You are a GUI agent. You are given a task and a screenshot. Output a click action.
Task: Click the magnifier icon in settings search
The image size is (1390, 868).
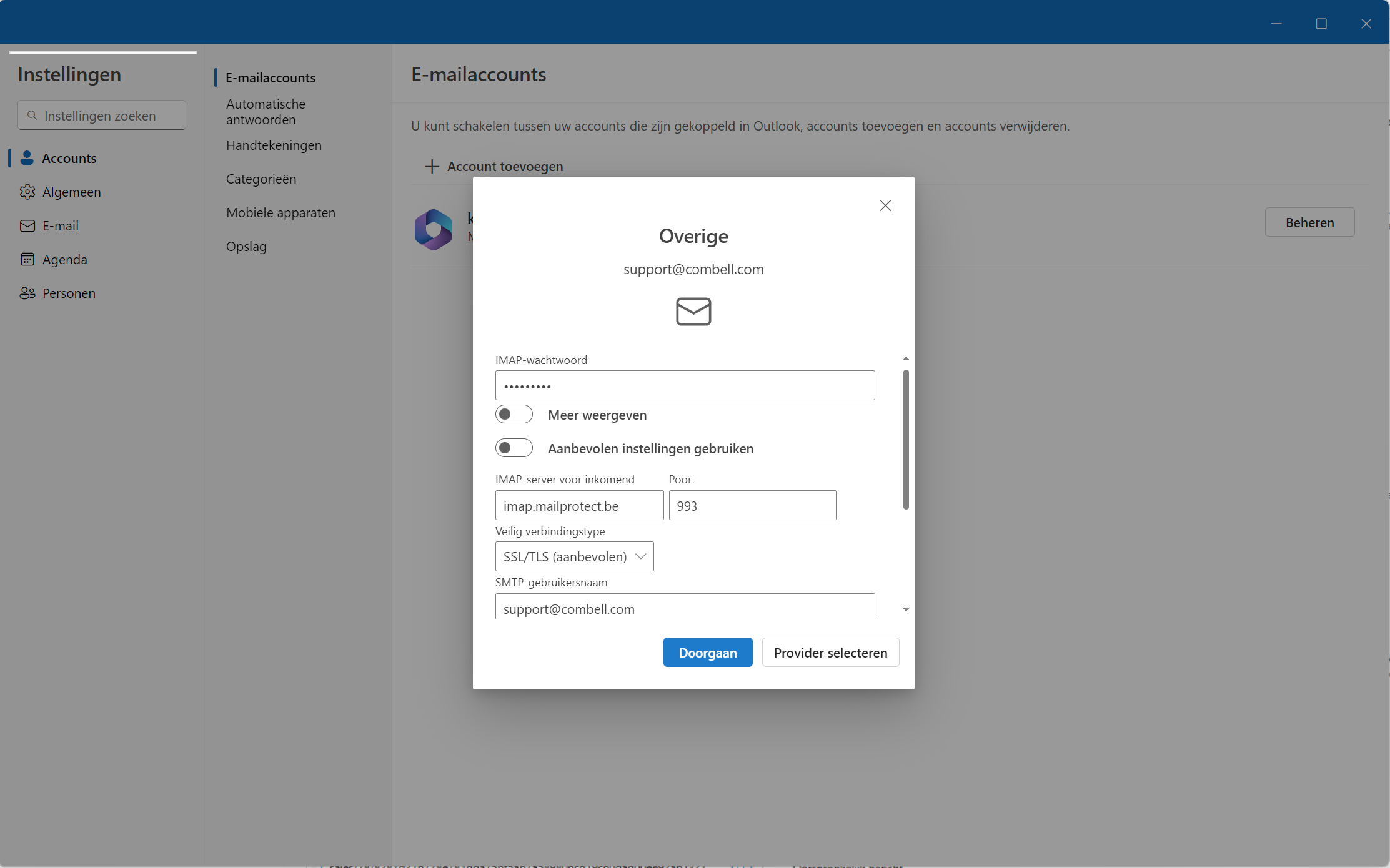click(x=32, y=116)
